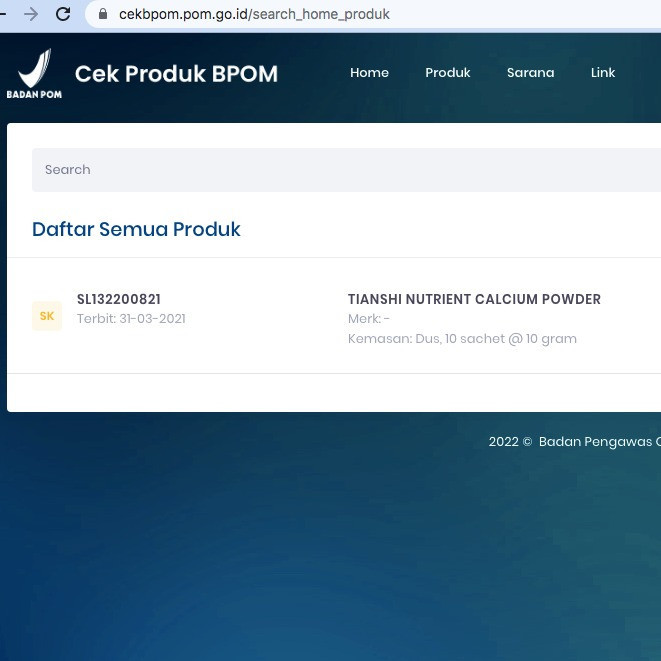
Task: Reload the page with refresh icon
Action: point(63,14)
